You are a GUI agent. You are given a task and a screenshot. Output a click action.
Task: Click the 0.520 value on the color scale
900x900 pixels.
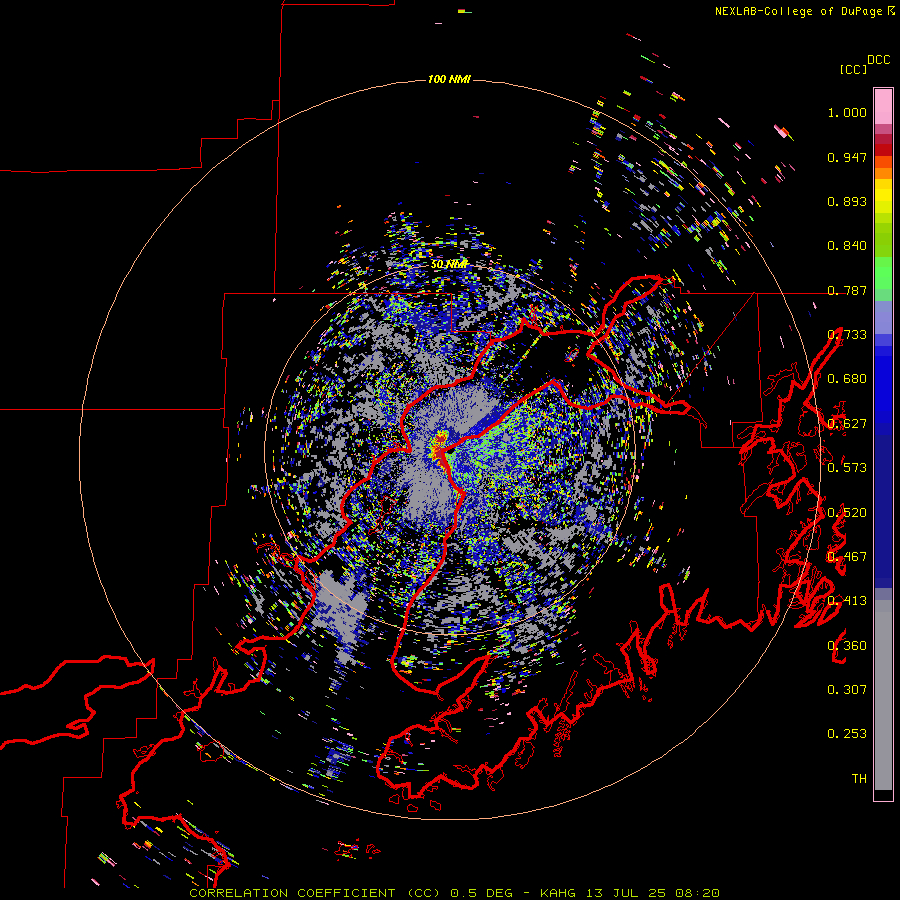(x=847, y=512)
